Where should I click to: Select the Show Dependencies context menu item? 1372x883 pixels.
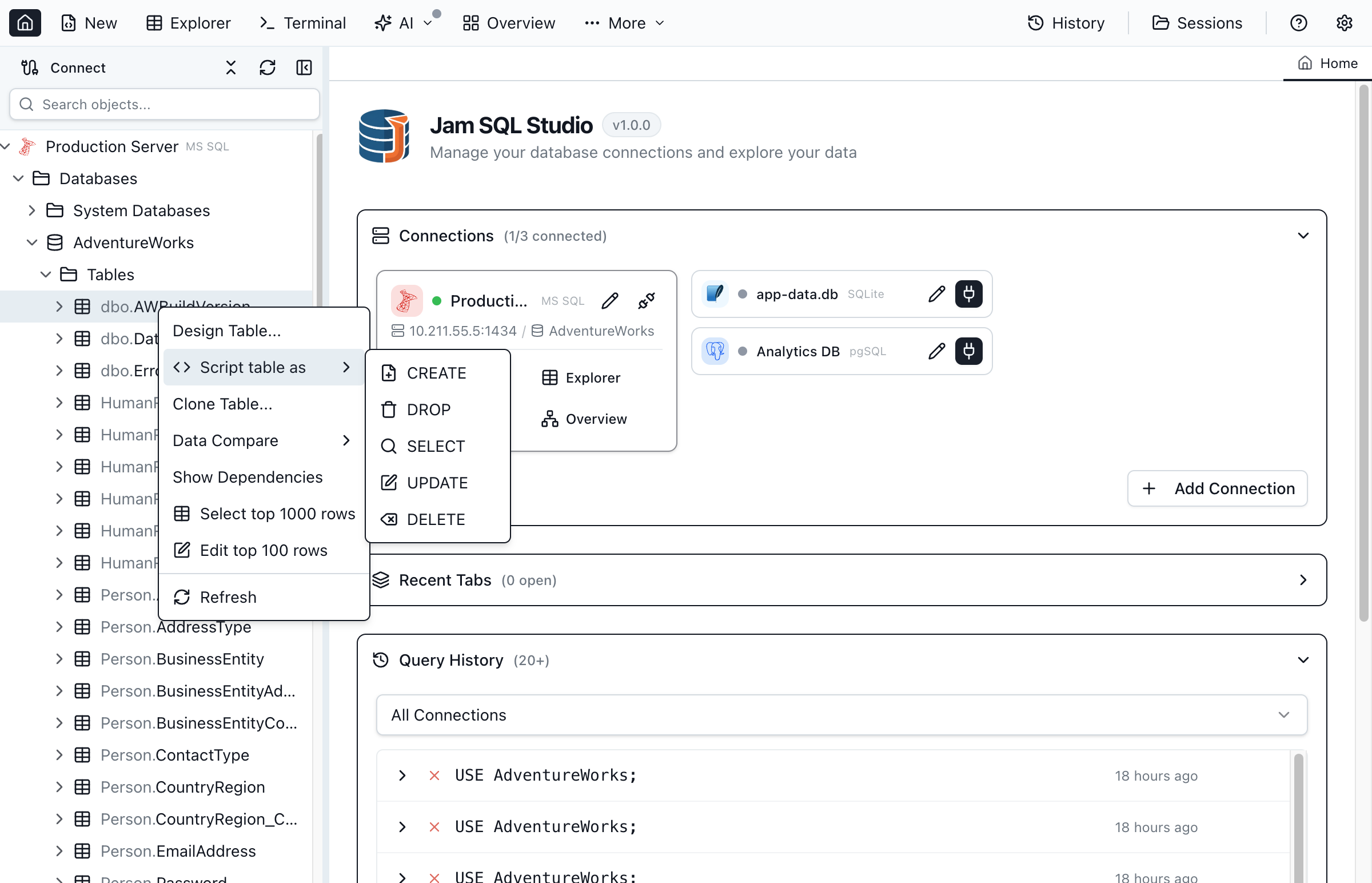(247, 477)
